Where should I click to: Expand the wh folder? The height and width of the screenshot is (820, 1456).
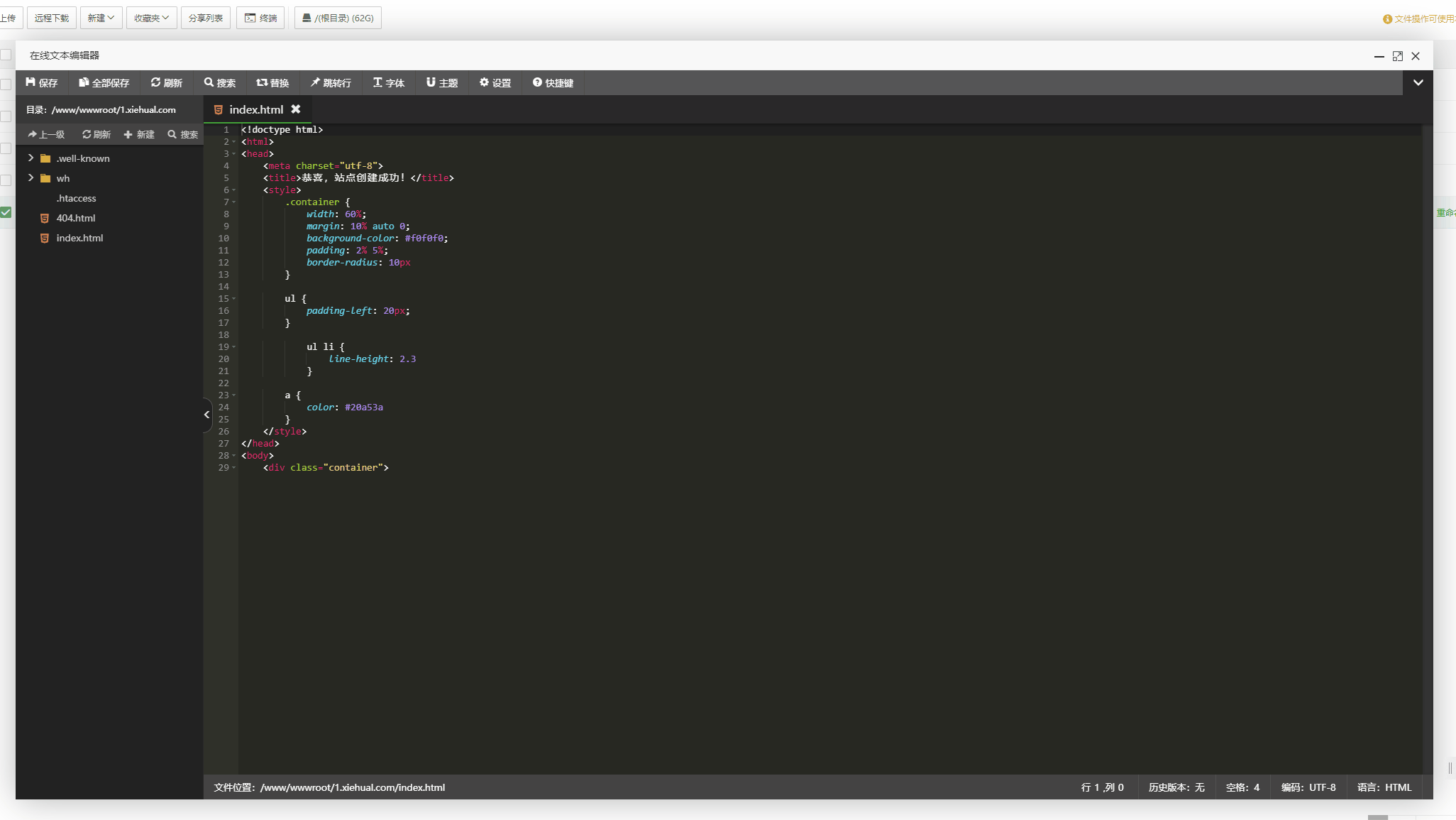tap(31, 177)
